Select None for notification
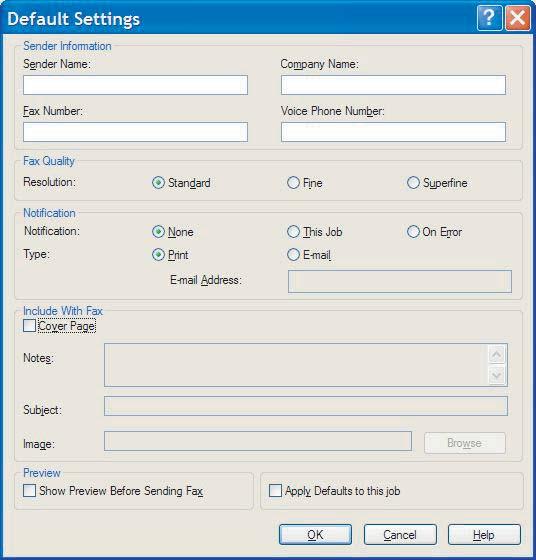536x560 pixels. coord(158,232)
